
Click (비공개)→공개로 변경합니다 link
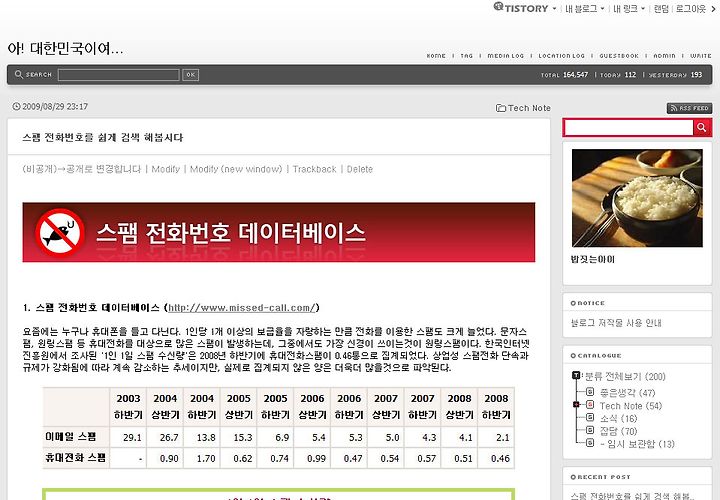(82, 169)
